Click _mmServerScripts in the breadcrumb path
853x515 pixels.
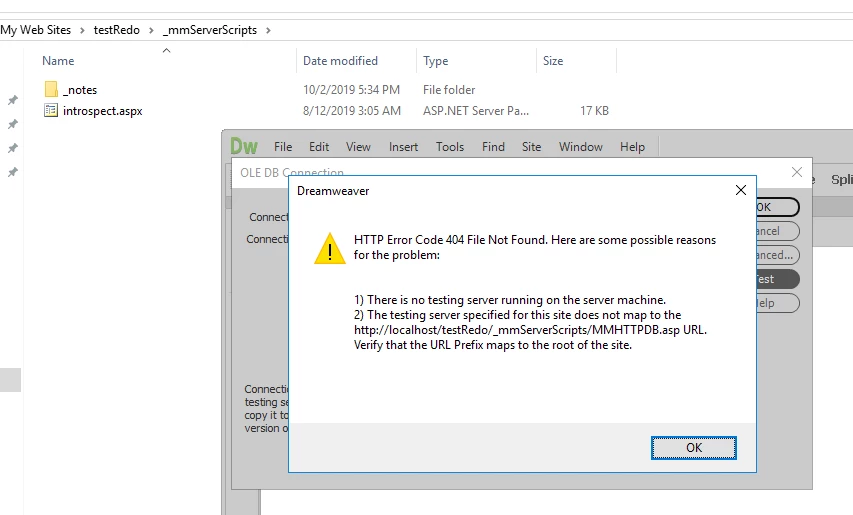point(210,30)
